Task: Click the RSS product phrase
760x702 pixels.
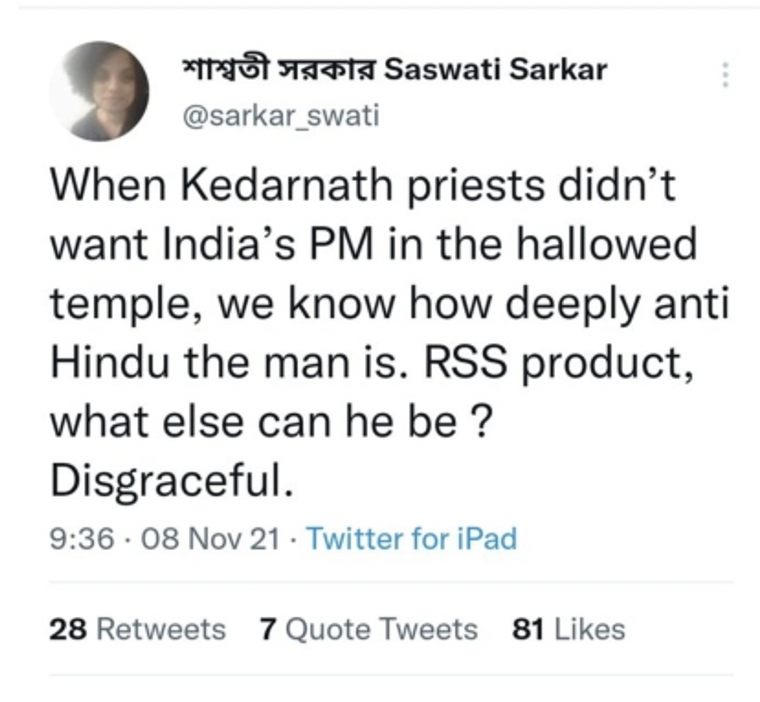Action: 559,364
